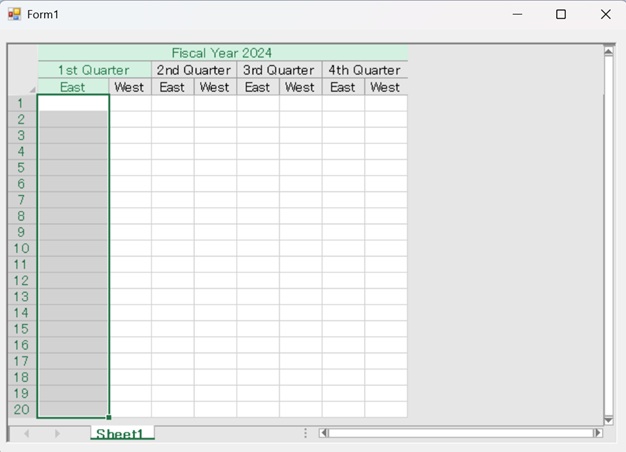Select row header 12

point(22,280)
